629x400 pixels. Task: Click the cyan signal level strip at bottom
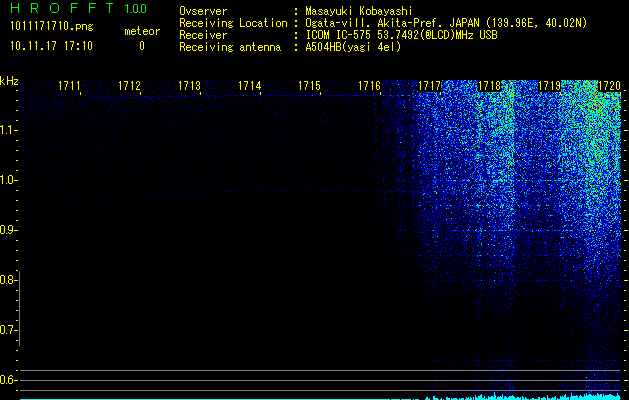point(320,397)
